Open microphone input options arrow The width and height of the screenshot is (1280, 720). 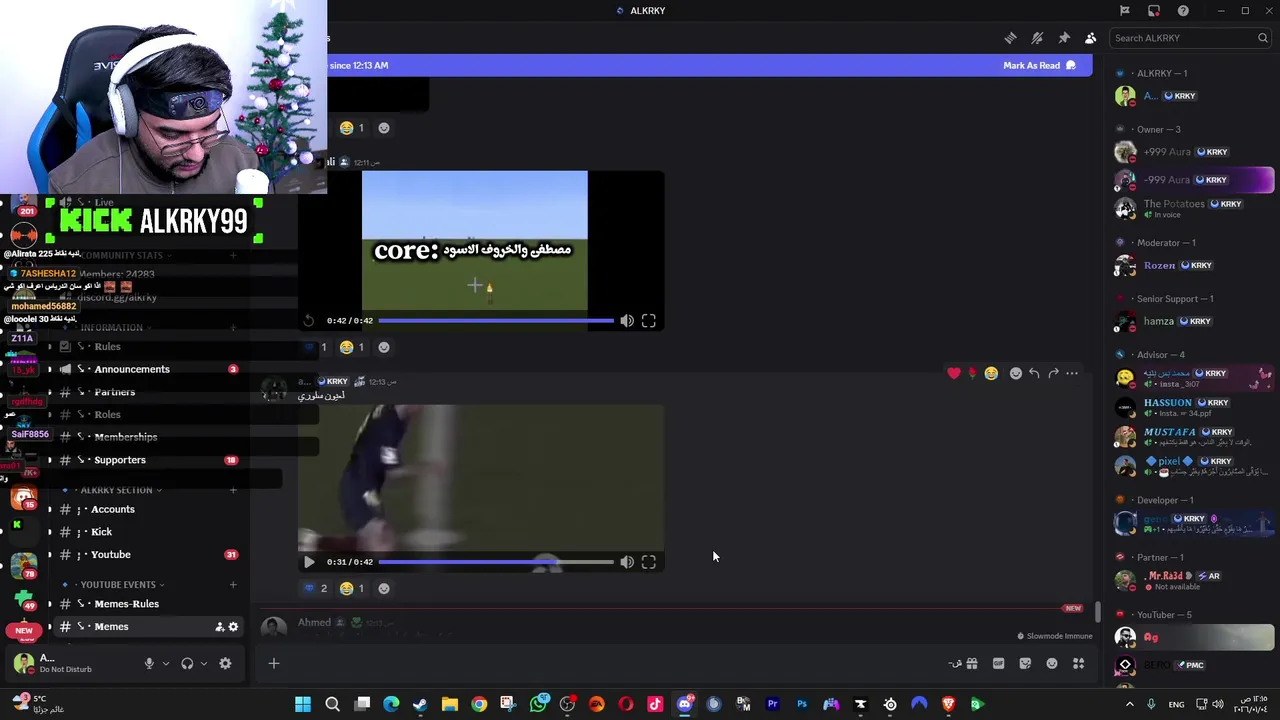(166, 663)
